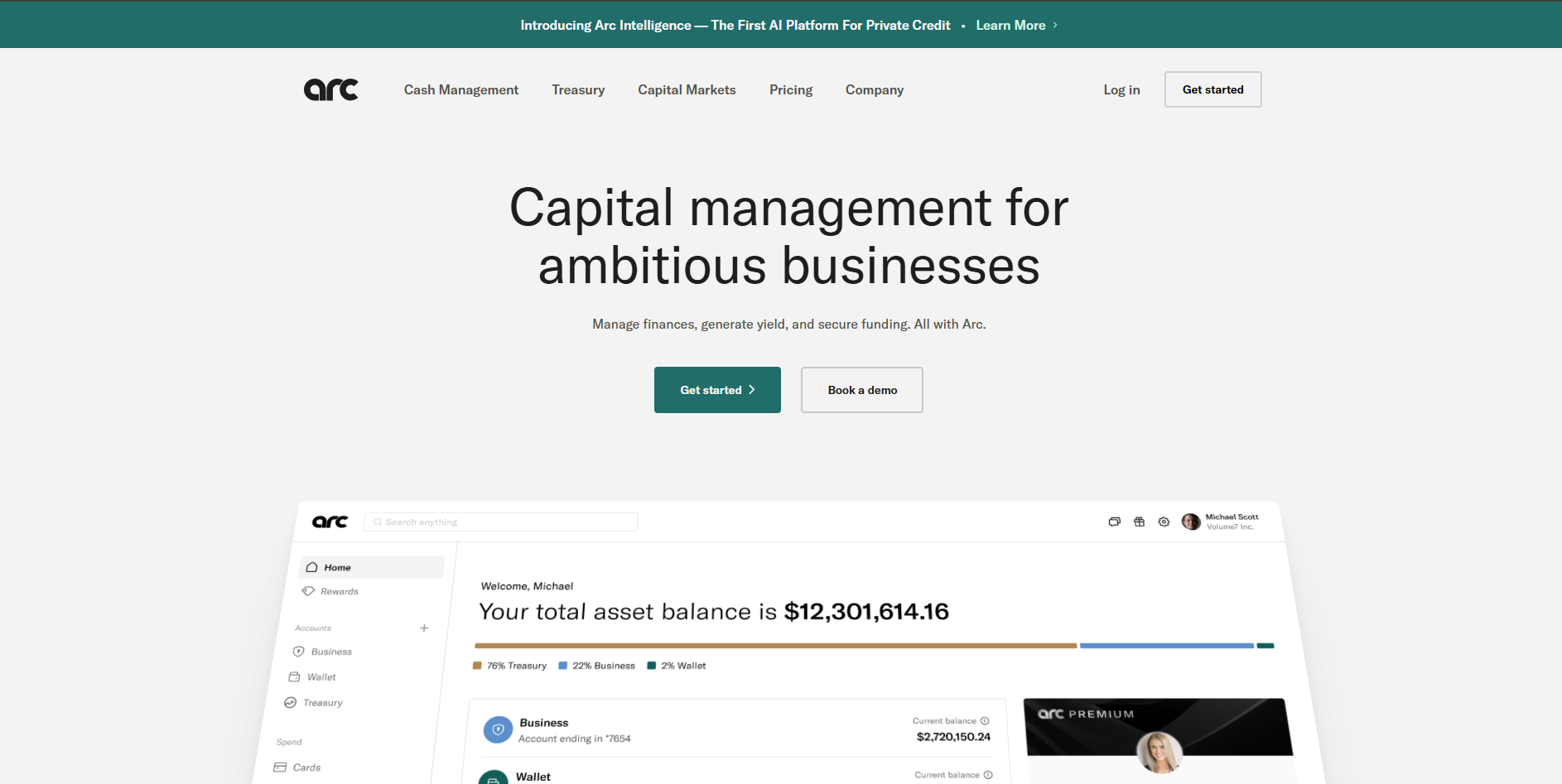Click the Arc logo in the navigation bar
This screenshot has height=784, width=1562.
(330, 89)
